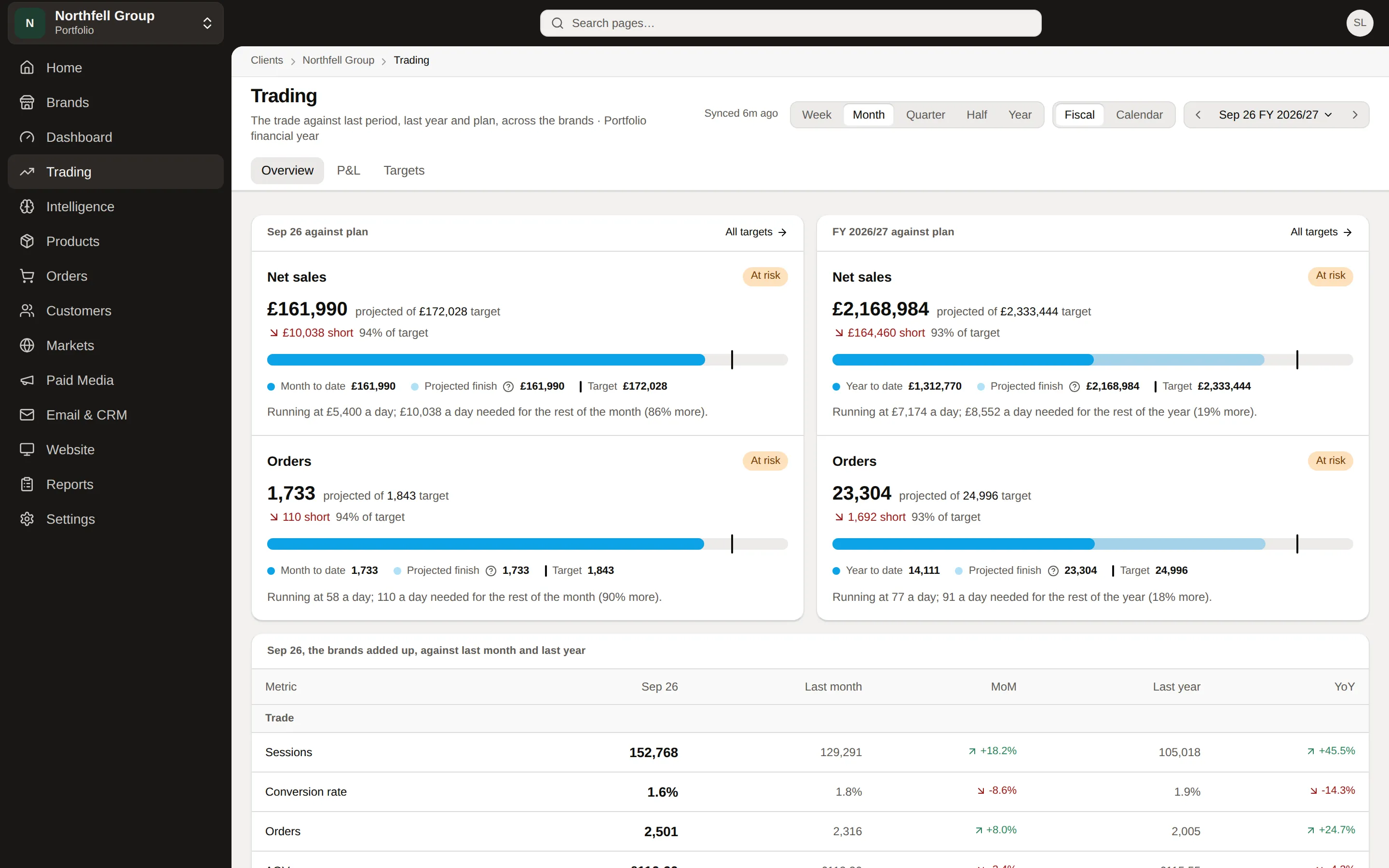Viewport: 1389px width, 868px height.
Task: Switch to the P&L tab
Action: point(348,171)
